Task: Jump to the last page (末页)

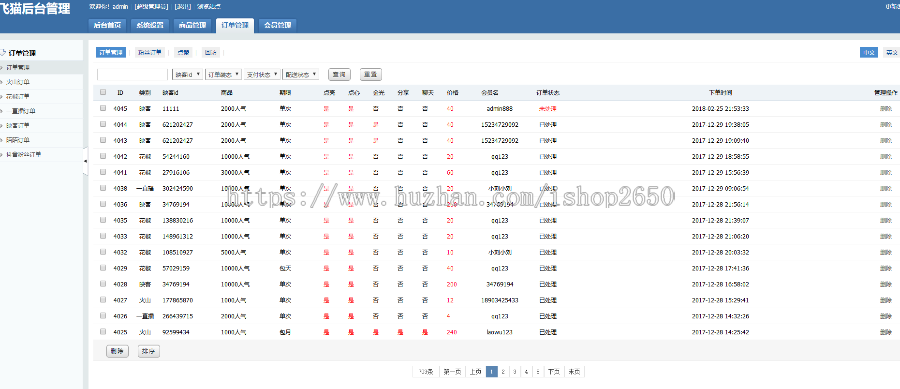Action: point(575,372)
